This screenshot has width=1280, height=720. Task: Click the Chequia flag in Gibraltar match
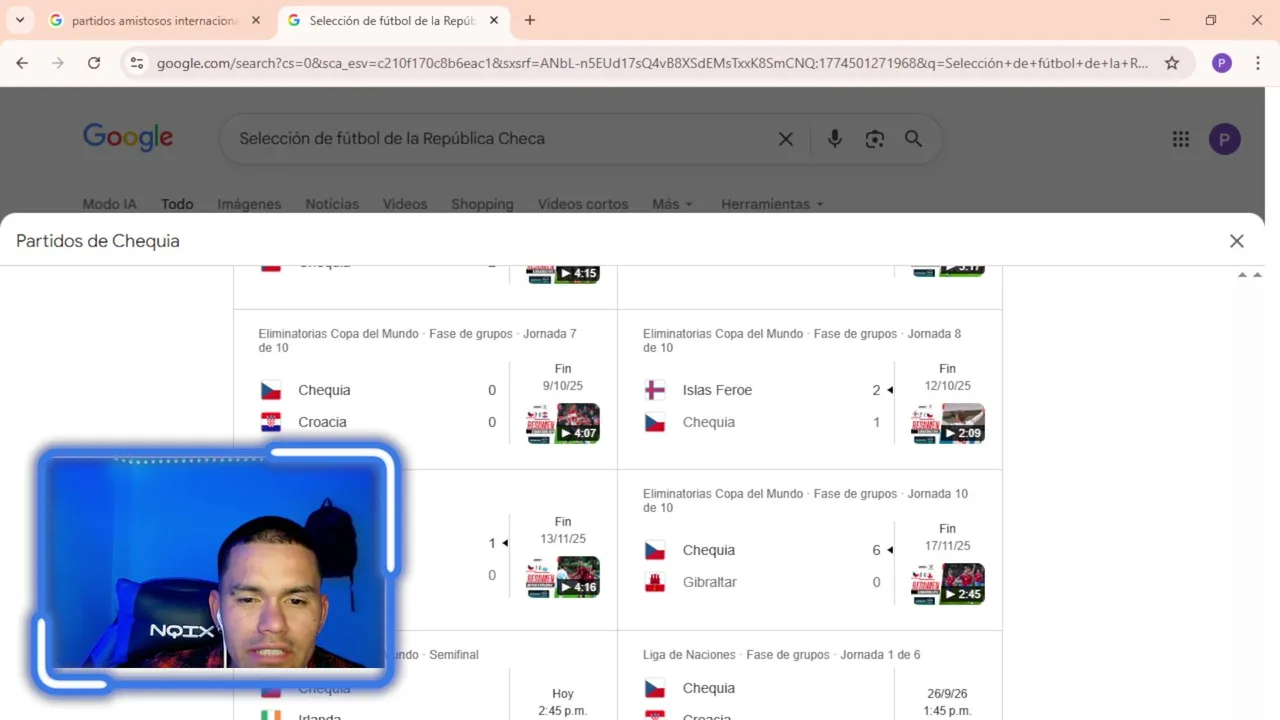point(655,550)
